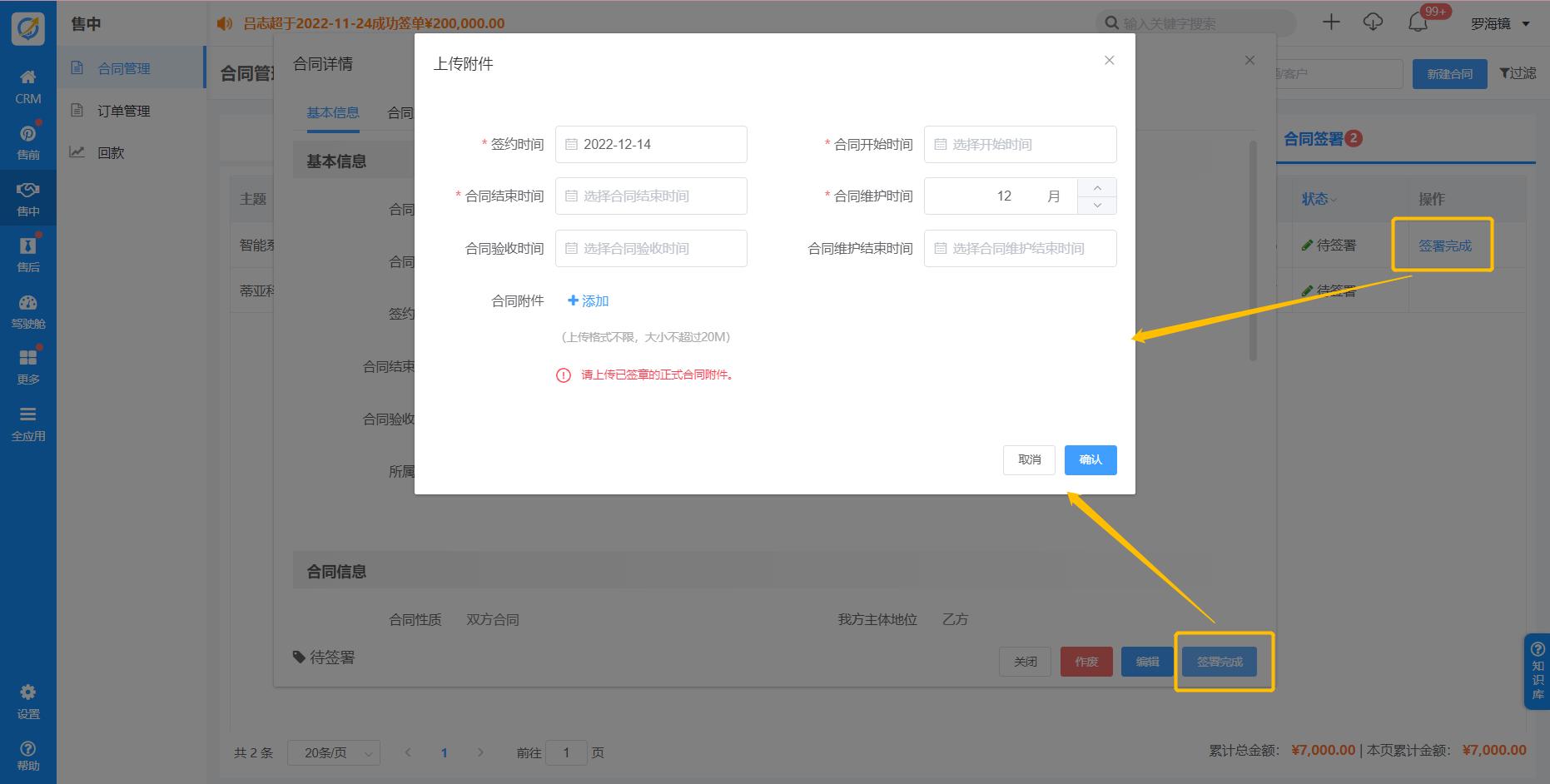Click 添加 to add contract attachment
1550x784 pixels.
pos(589,301)
